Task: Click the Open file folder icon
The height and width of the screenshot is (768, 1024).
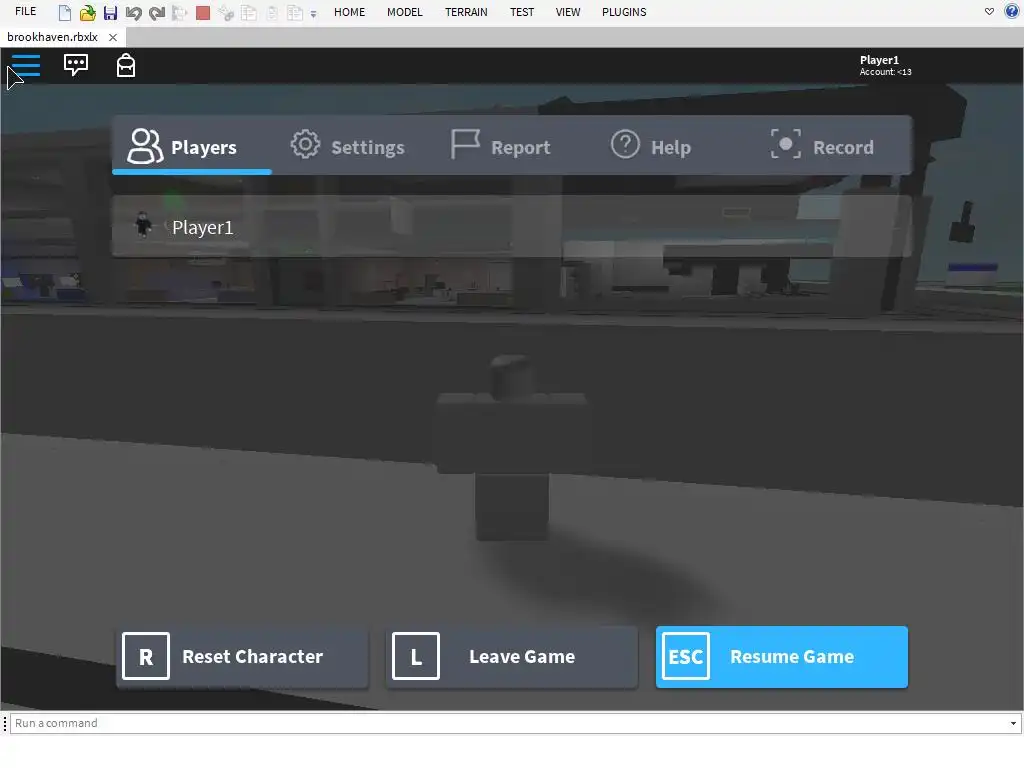Action: (88, 12)
